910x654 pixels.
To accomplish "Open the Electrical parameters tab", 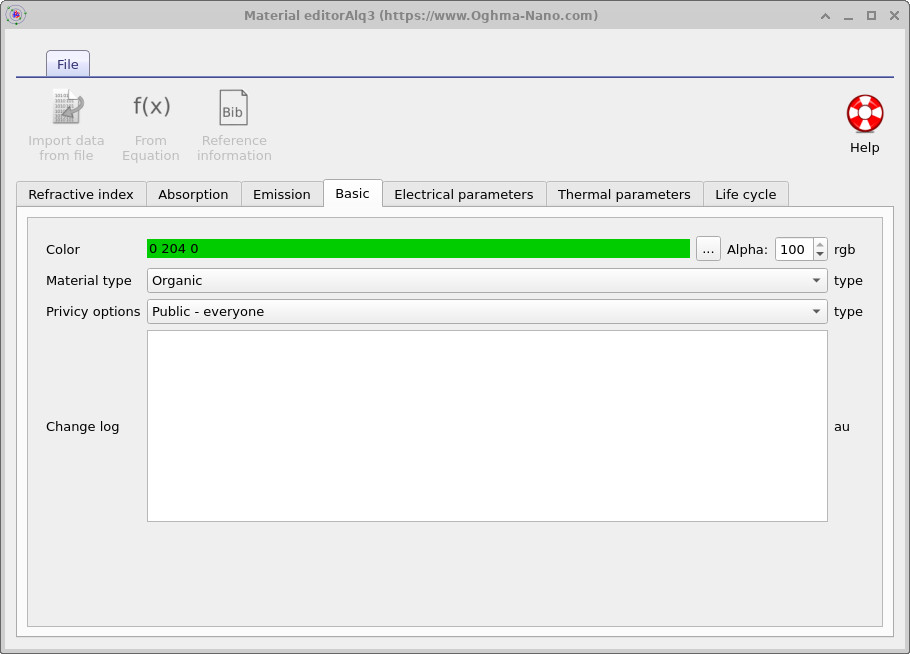I will [x=464, y=194].
